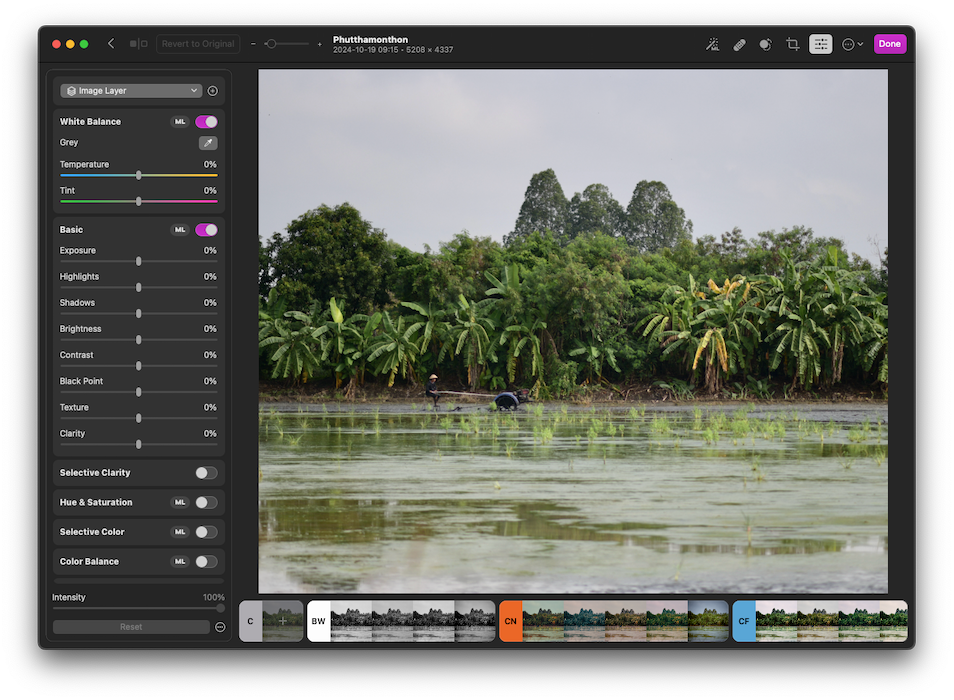
Task: Click the Highlights slider handle
Action: click(x=139, y=288)
